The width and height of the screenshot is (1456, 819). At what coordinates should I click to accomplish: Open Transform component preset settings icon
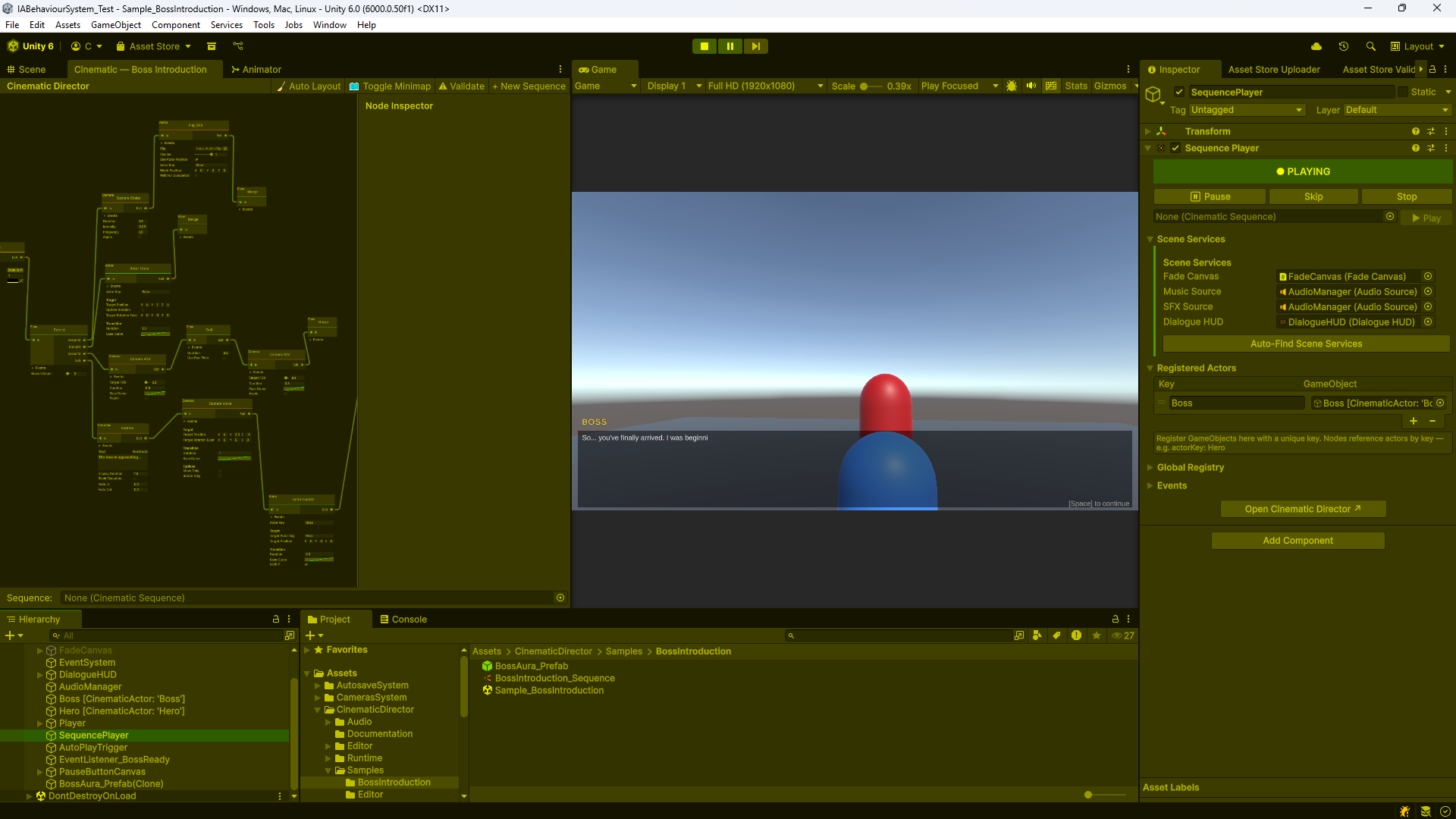coord(1431,131)
